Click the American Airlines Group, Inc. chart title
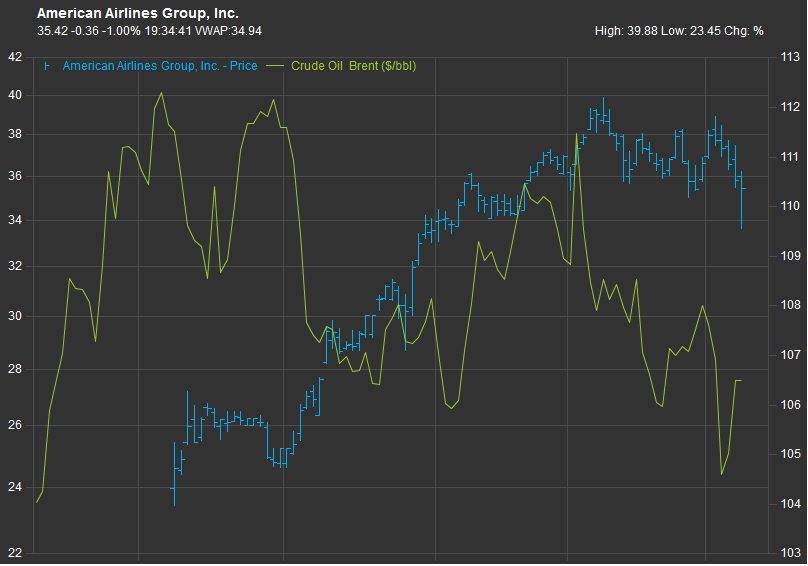 click(138, 13)
